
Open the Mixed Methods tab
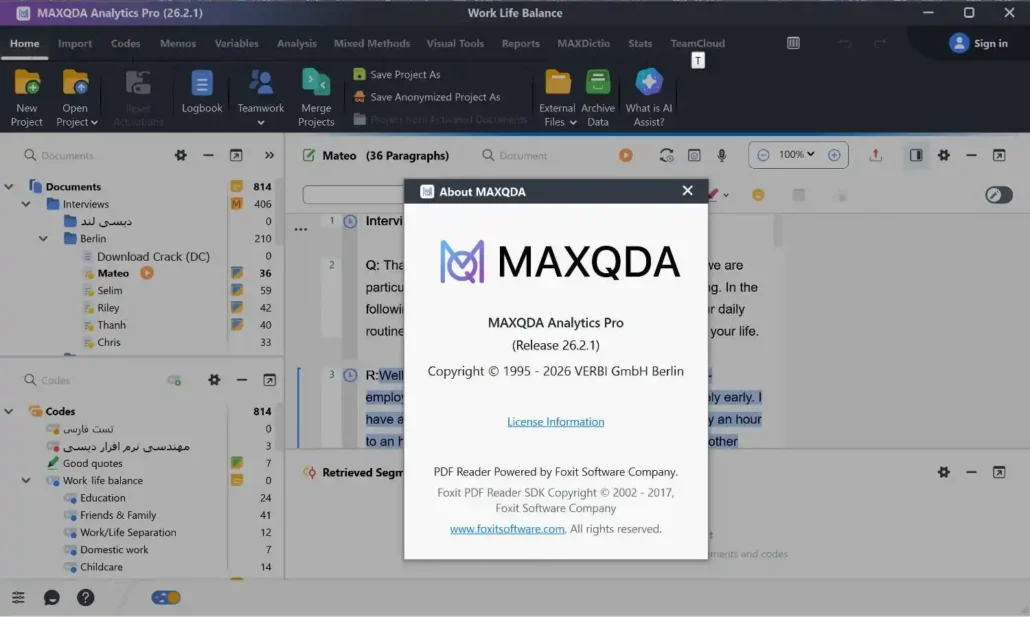(x=372, y=43)
